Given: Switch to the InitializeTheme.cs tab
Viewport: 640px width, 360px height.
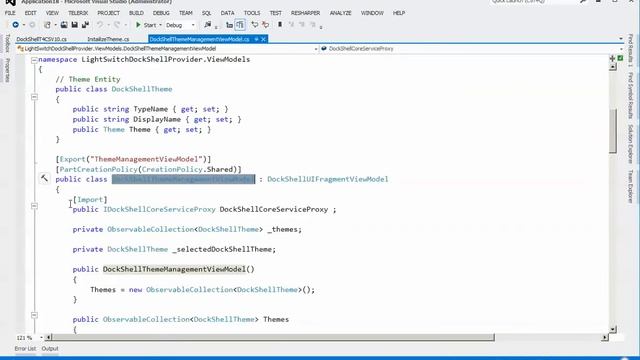Looking at the screenshot, I should [108, 39].
